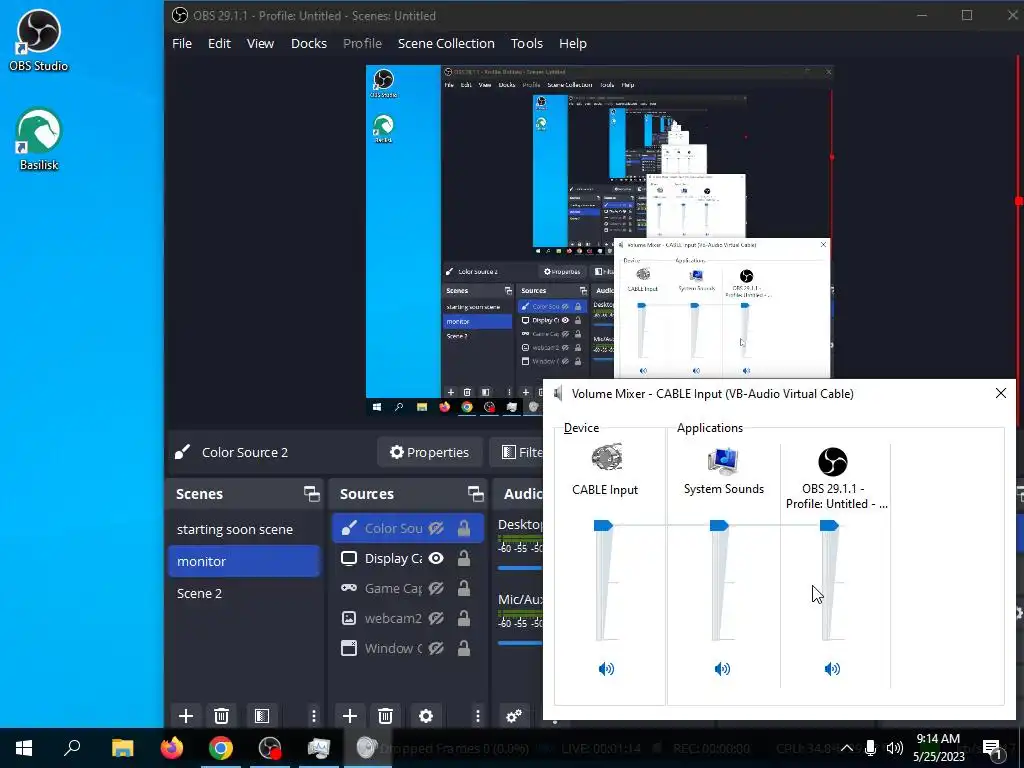The image size is (1024, 768).
Task: Toggle lock on Game Capture source
Action: (464, 588)
